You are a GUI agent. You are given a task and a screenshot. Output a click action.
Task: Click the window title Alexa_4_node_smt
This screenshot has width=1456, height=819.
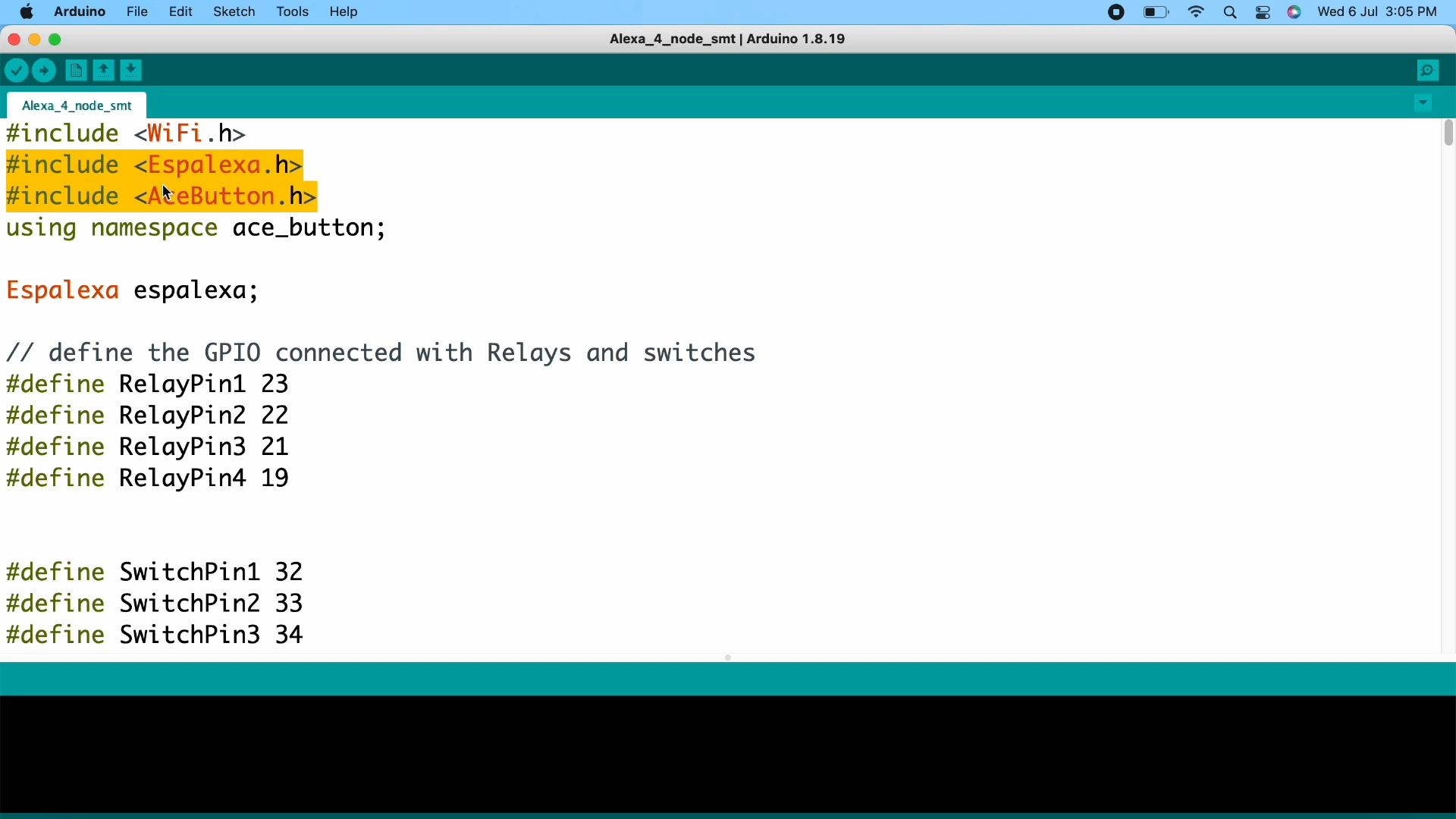[x=729, y=39]
